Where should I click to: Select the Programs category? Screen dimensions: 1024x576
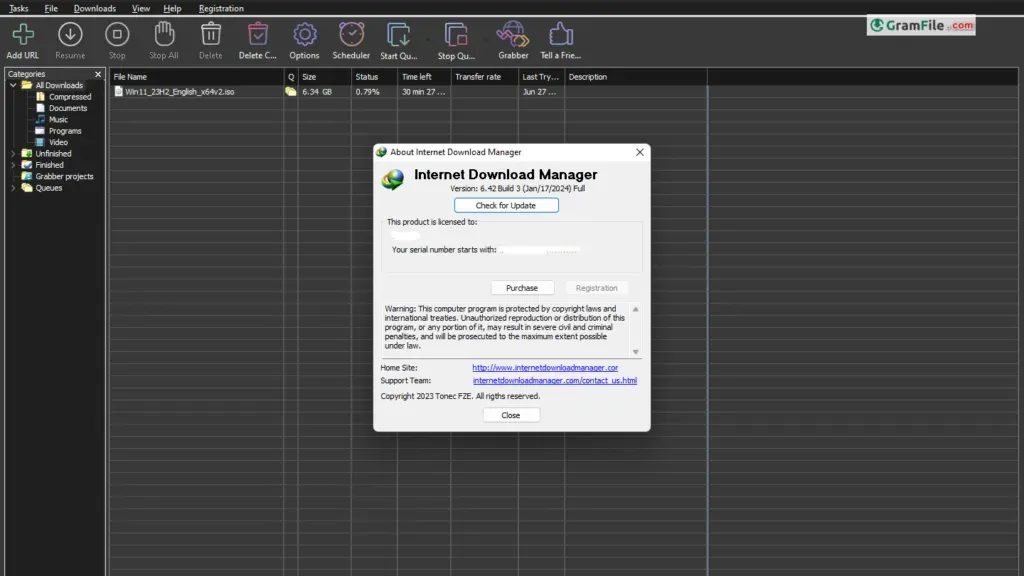[x=65, y=131]
